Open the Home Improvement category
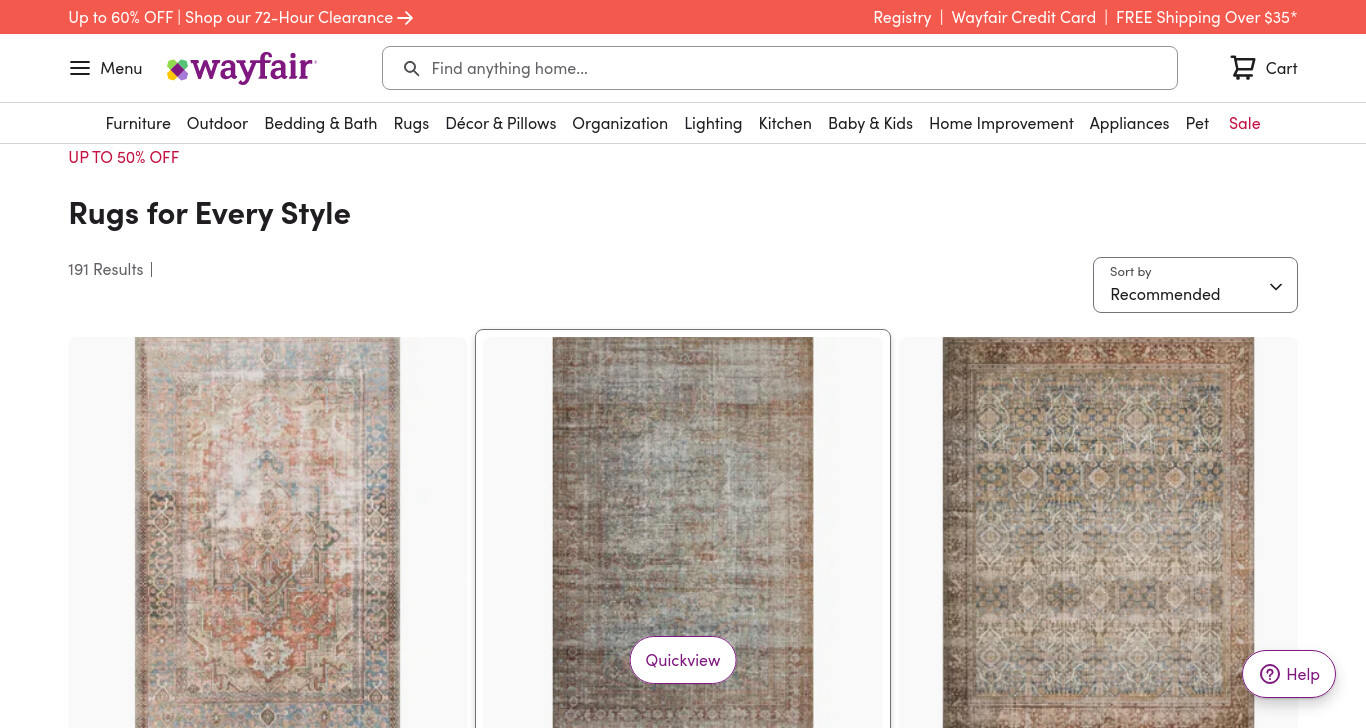The width and height of the screenshot is (1366, 728). click(1001, 123)
